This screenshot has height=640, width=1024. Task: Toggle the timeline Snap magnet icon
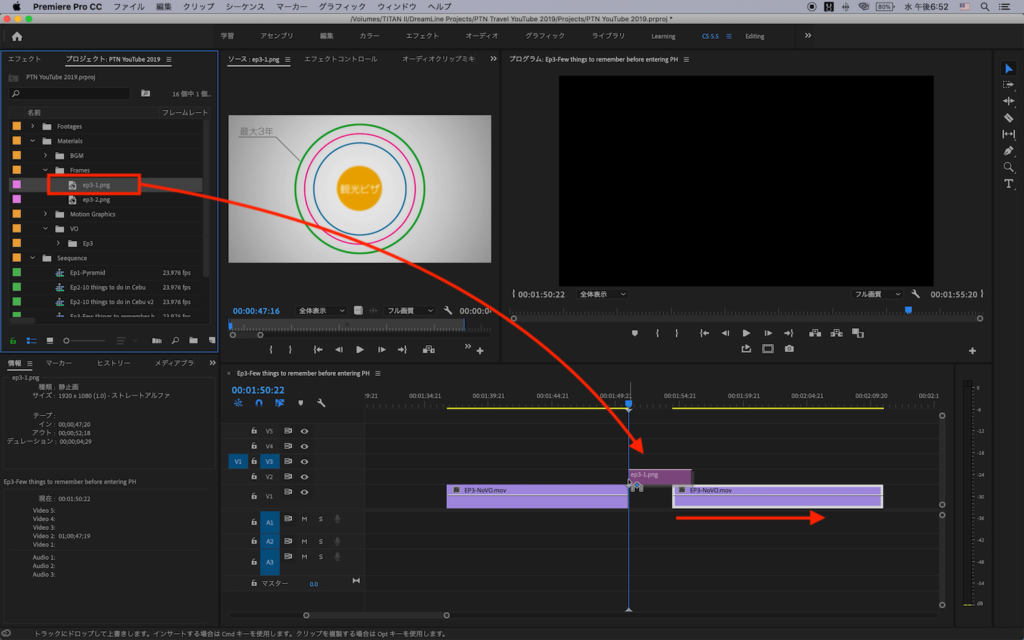pyautogui.click(x=259, y=403)
